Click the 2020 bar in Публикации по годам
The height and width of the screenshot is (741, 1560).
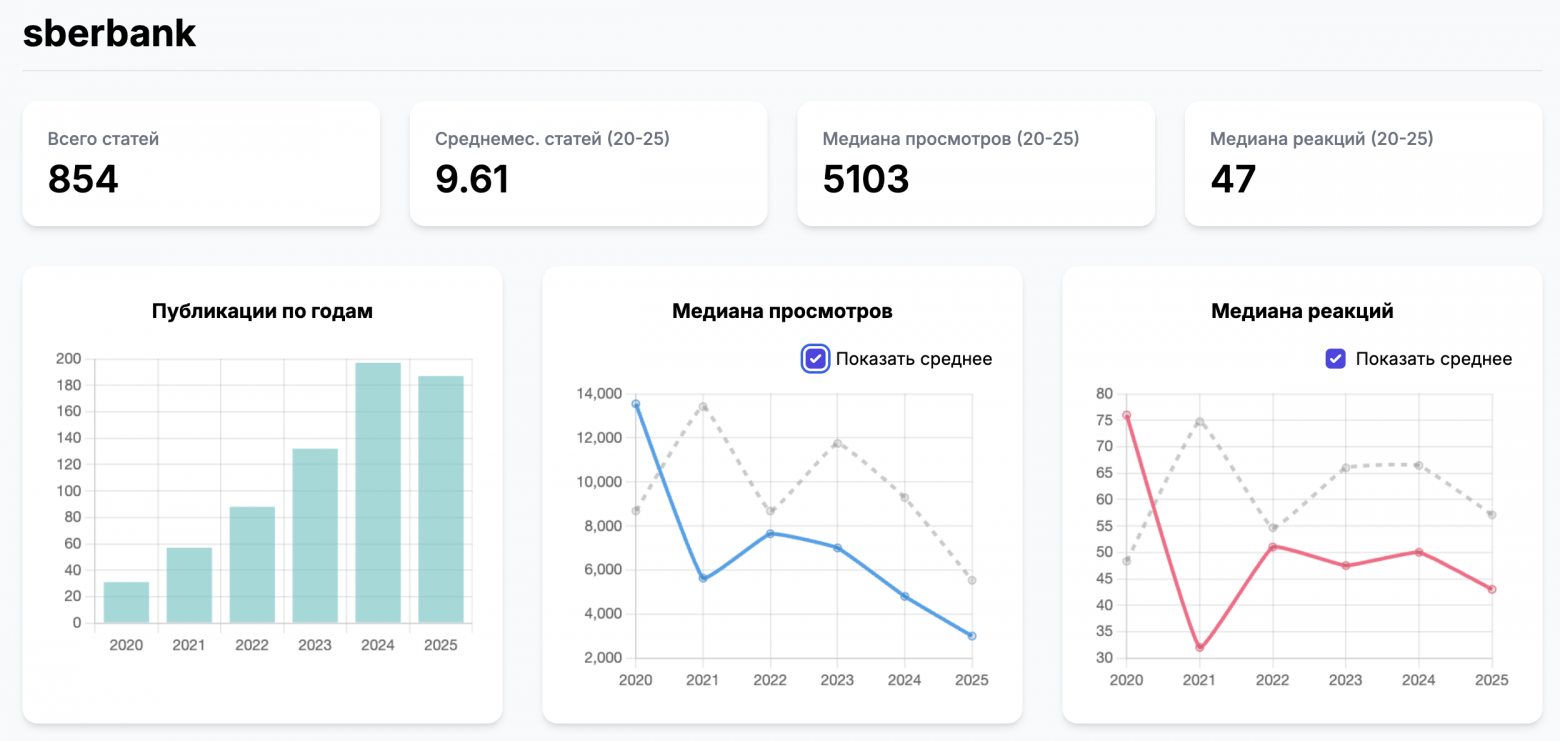[x=126, y=602]
